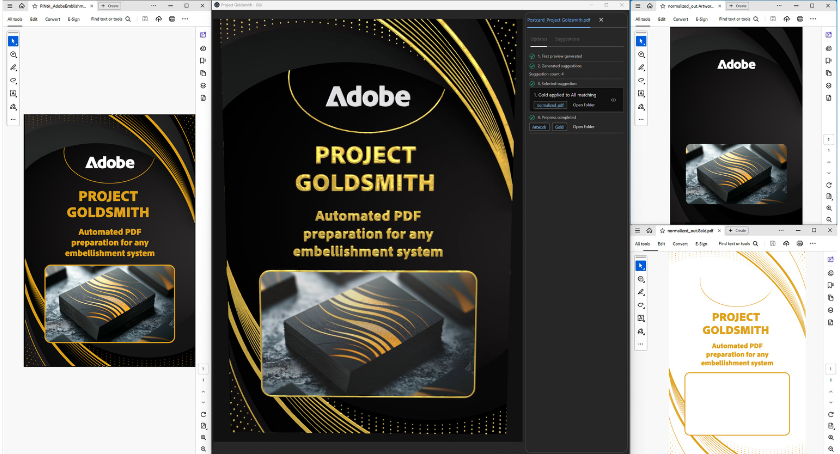
Task: Click the Project Goldsmith preview image
Action: [x=367, y=225]
